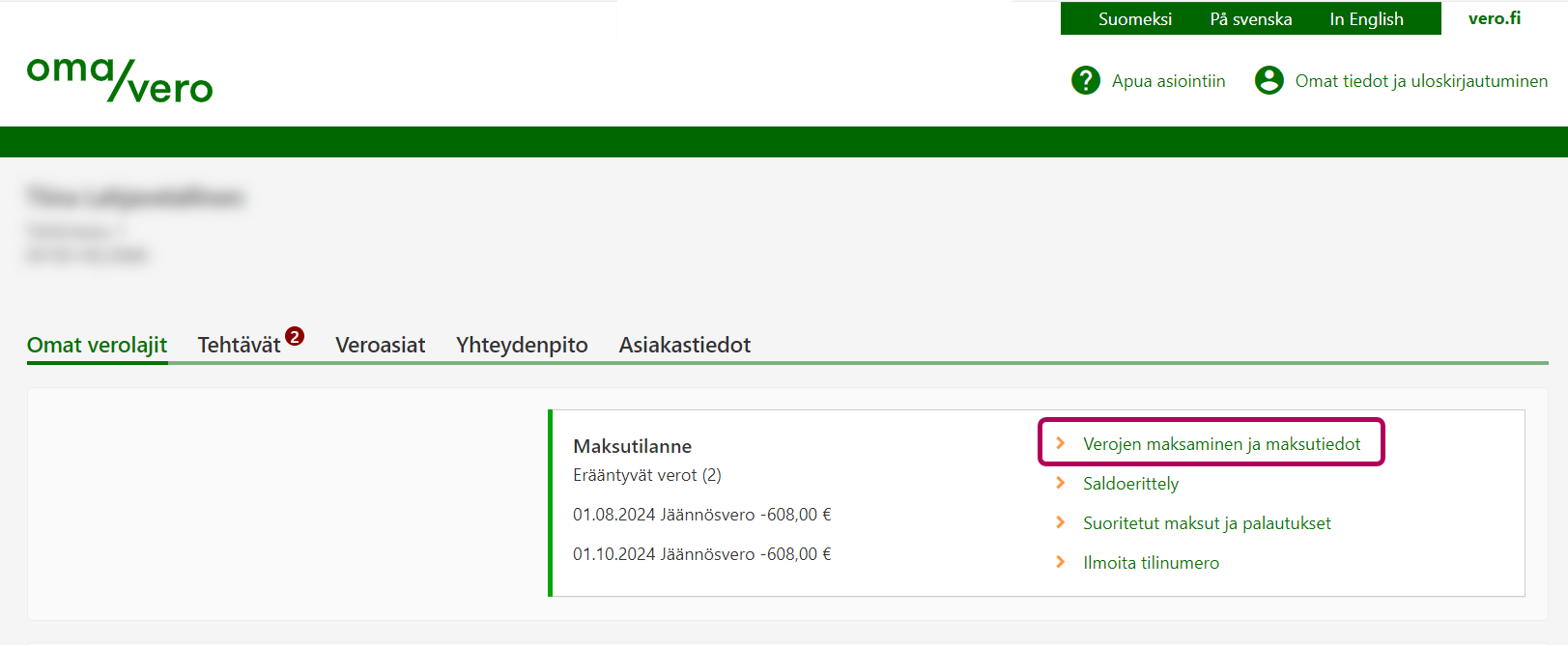Switch language to Suomeksi
This screenshot has height=645, width=1568.
1134,19
